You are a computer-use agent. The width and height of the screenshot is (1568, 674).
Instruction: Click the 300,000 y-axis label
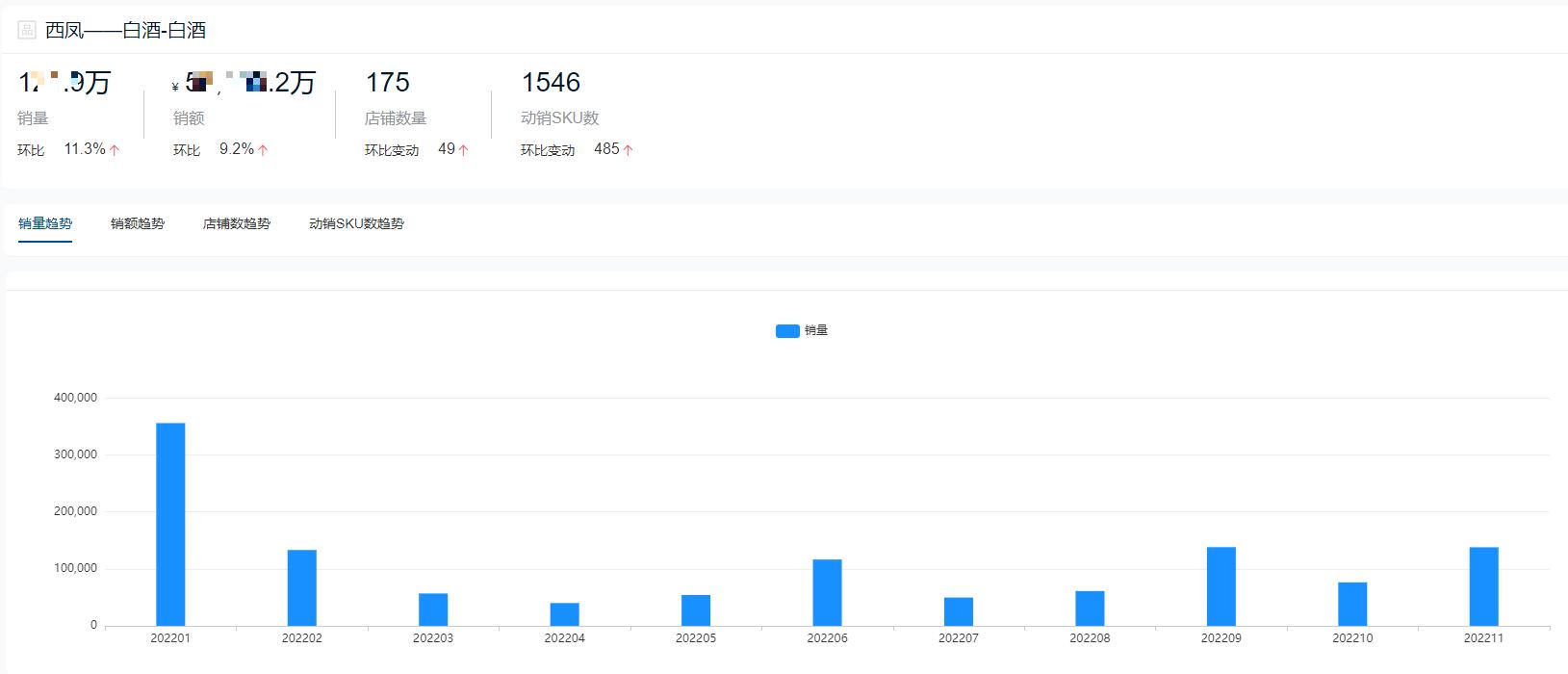pos(75,454)
